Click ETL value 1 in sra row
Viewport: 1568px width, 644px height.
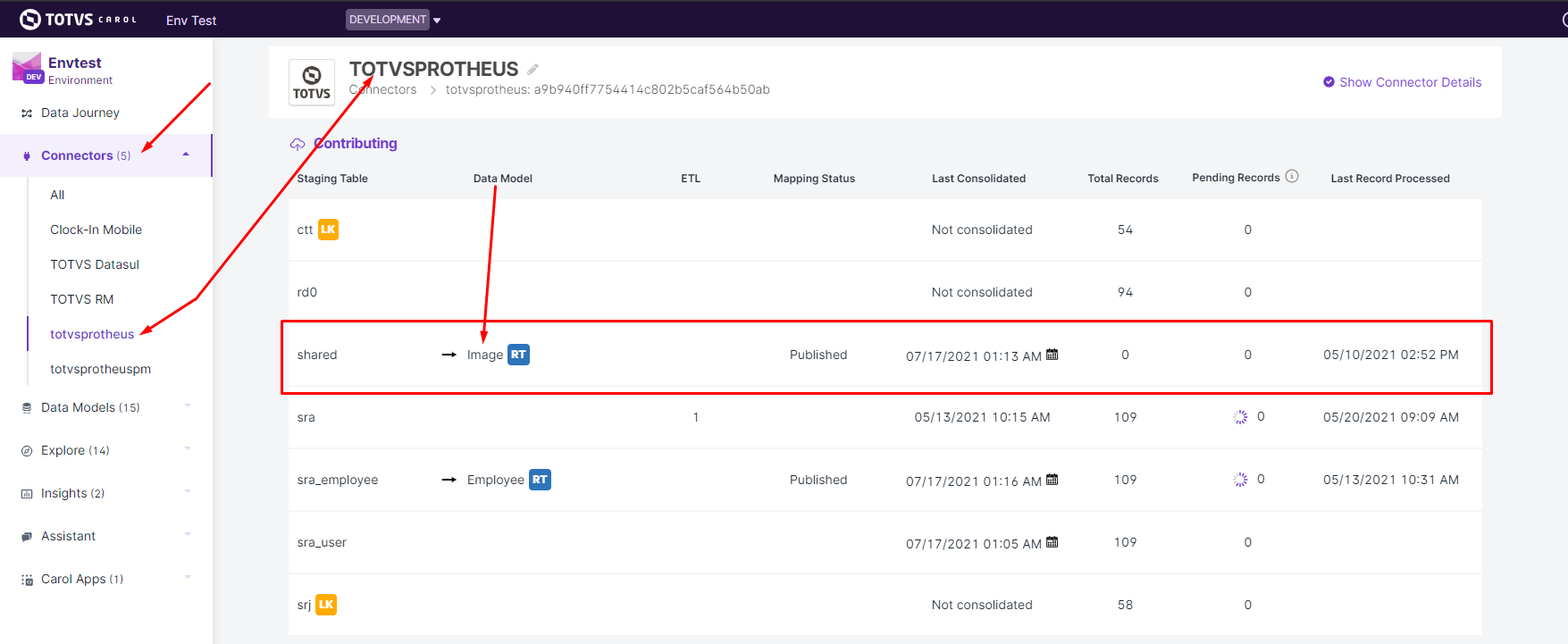(696, 417)
